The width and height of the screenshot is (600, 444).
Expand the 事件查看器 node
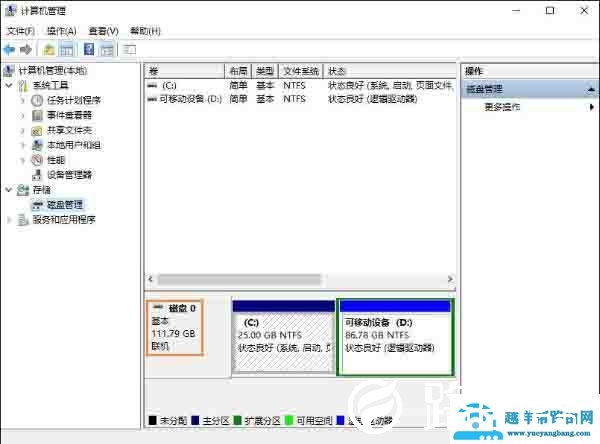coord(22,115)
